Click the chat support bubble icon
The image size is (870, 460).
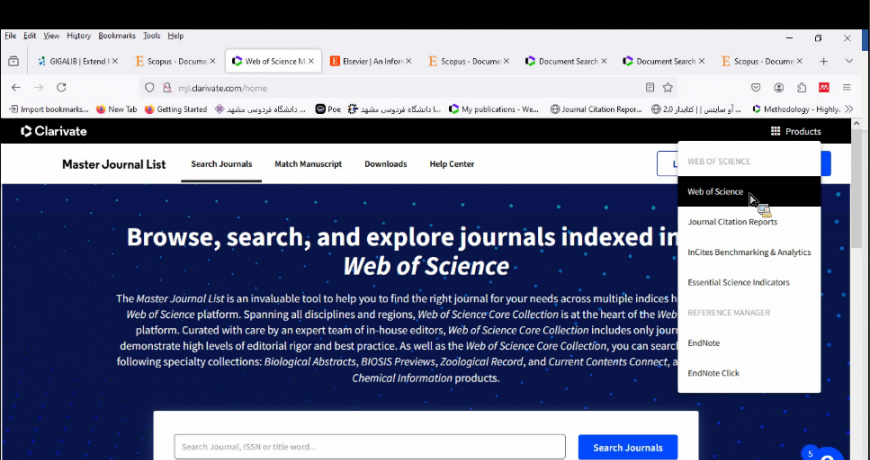click(x=827, y=454)
